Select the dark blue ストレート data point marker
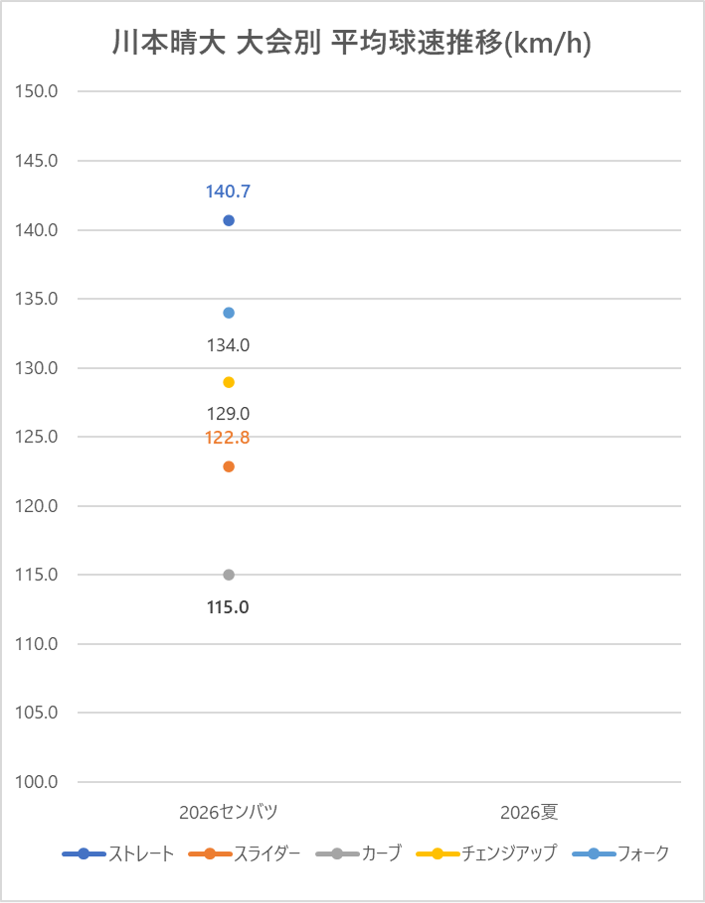Screen dimensions: 705x903 pyautogui.click(x=229, y=220)
